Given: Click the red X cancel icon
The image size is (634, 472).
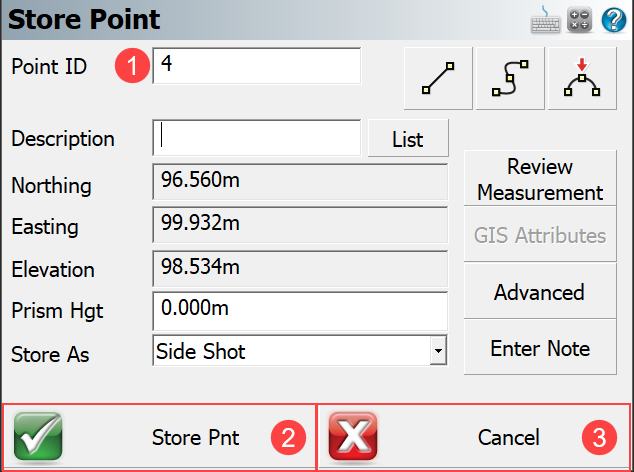Looking at the screenshot, I should 353,436.
